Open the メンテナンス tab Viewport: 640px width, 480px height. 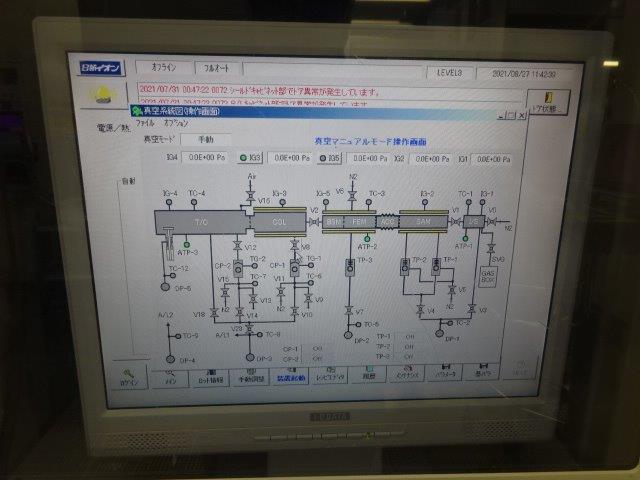pos(407,373)
